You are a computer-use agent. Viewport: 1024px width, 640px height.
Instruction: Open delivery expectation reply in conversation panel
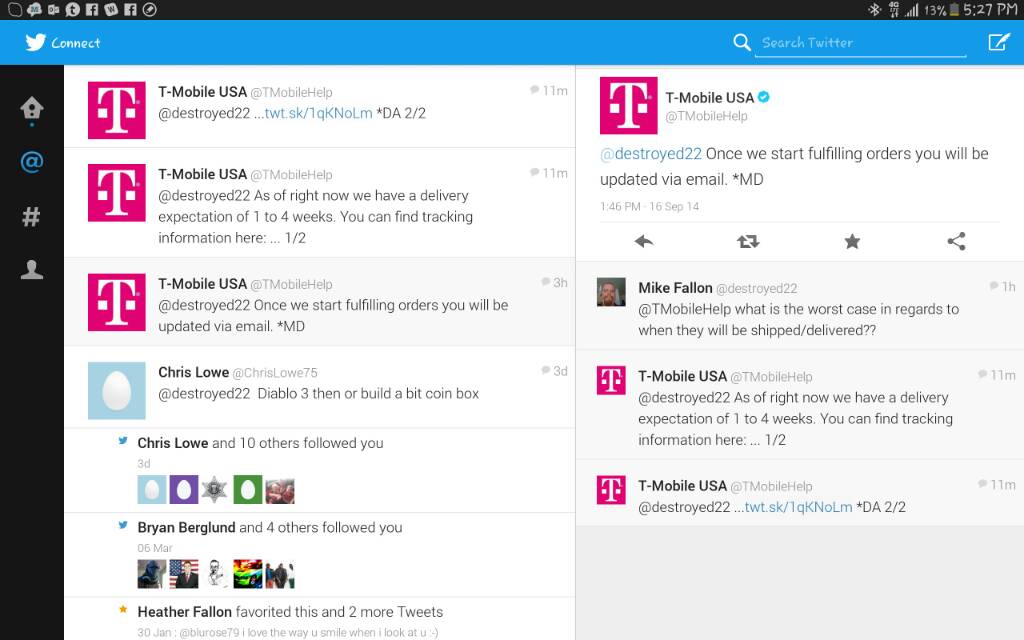[x=800, y=405]
